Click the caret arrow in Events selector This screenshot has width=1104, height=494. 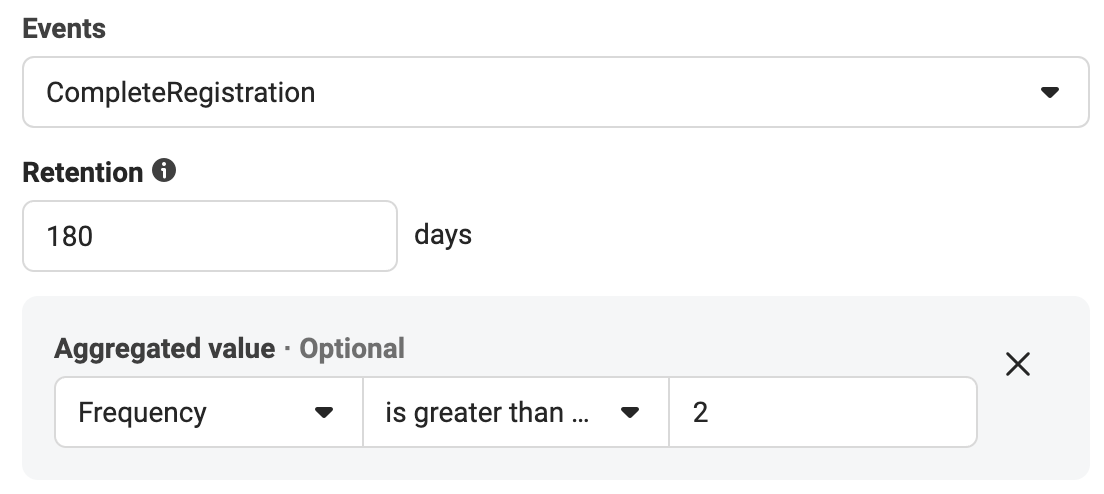click(x=1050, y=92)
